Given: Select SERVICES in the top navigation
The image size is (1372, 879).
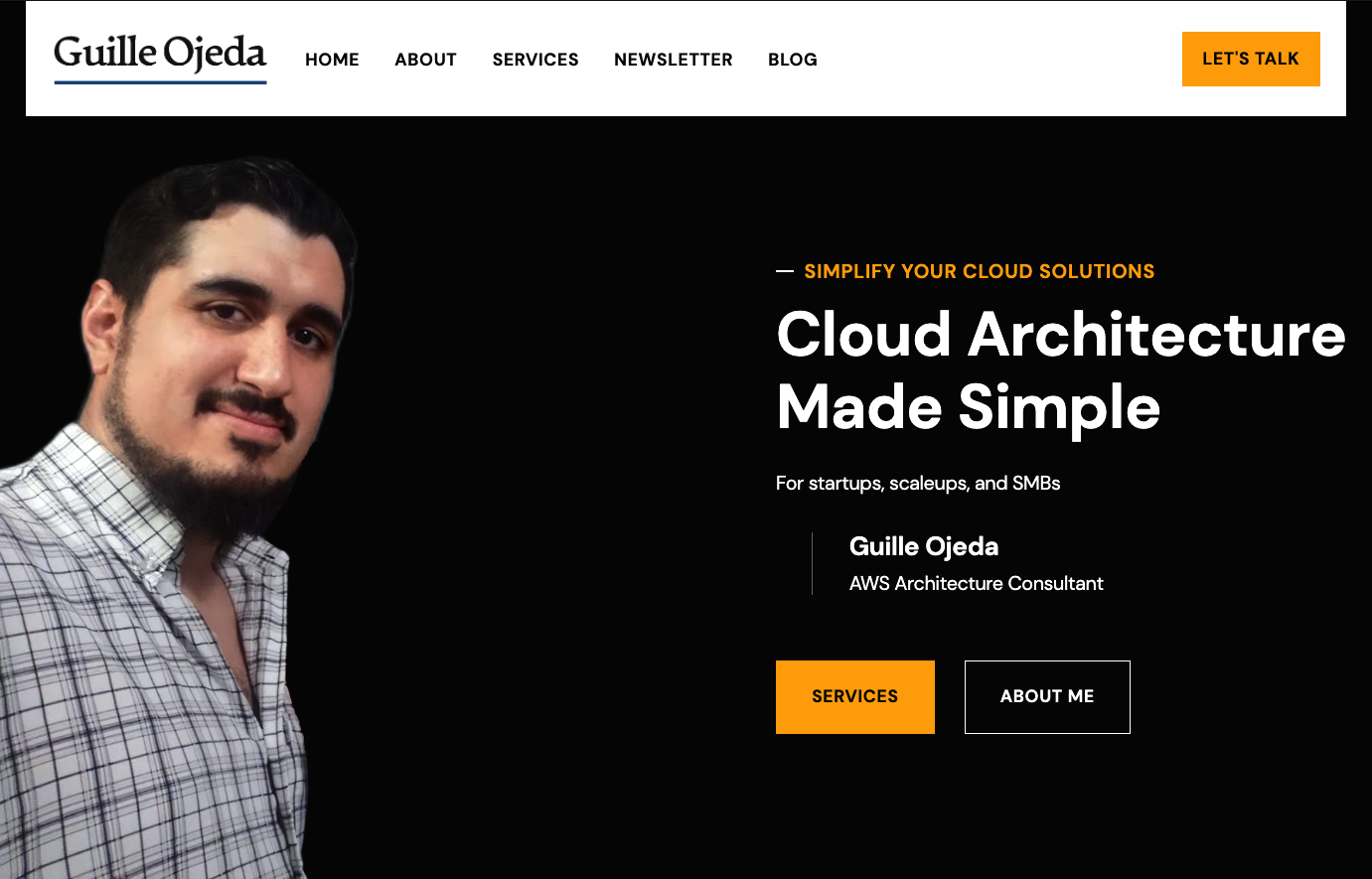Looking at the screenshot, I should click(535, 60).
